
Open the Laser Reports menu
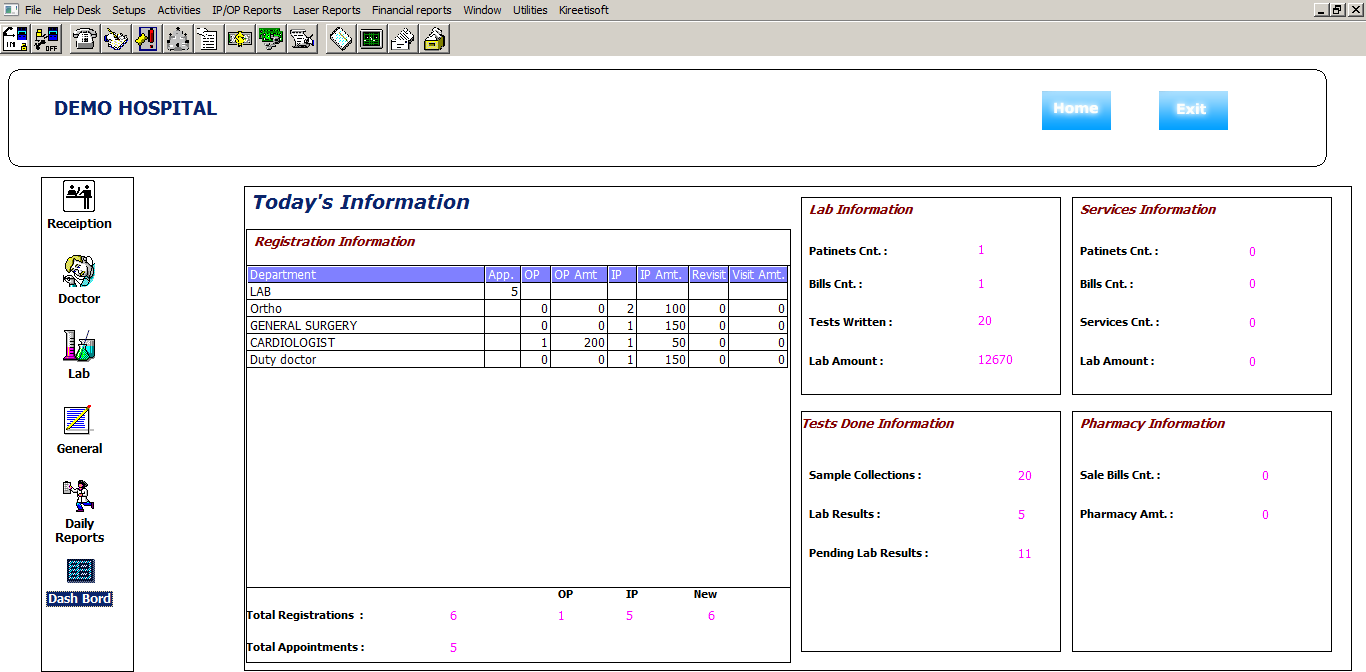click(326, 10)
